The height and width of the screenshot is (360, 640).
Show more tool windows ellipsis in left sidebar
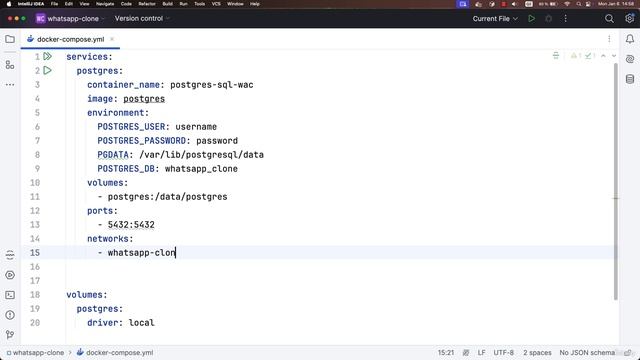point(10,84)
